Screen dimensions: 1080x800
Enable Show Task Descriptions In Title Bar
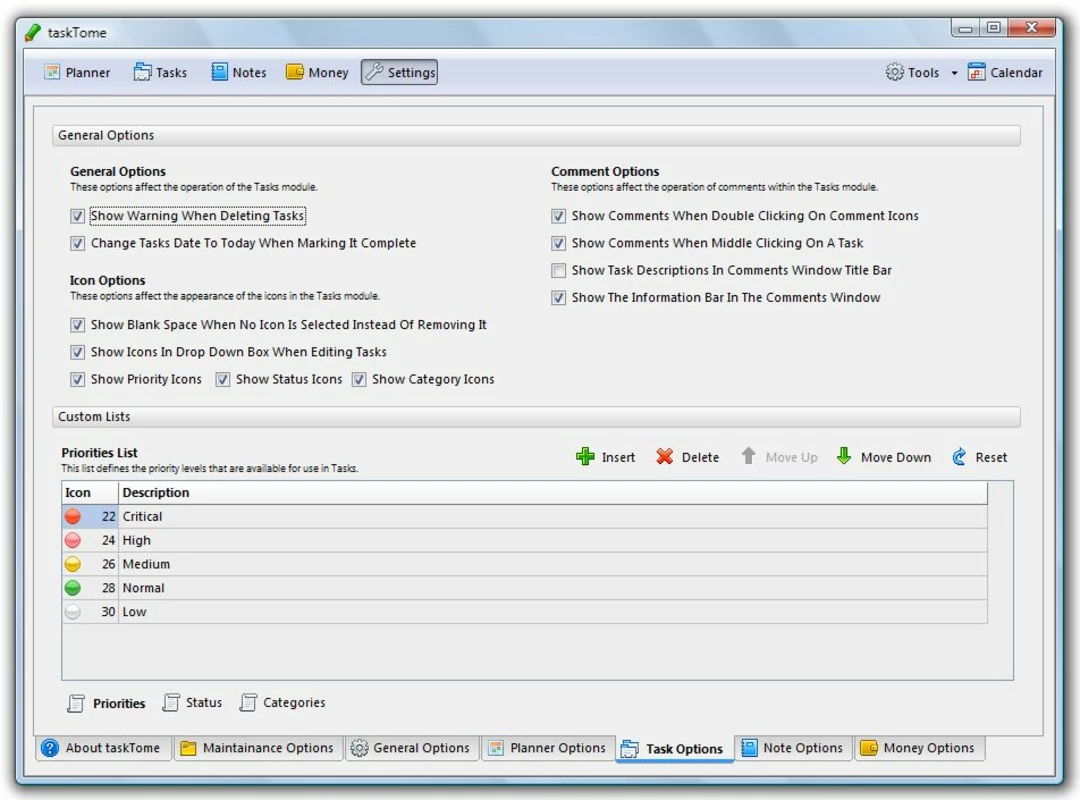click(559, 271)
